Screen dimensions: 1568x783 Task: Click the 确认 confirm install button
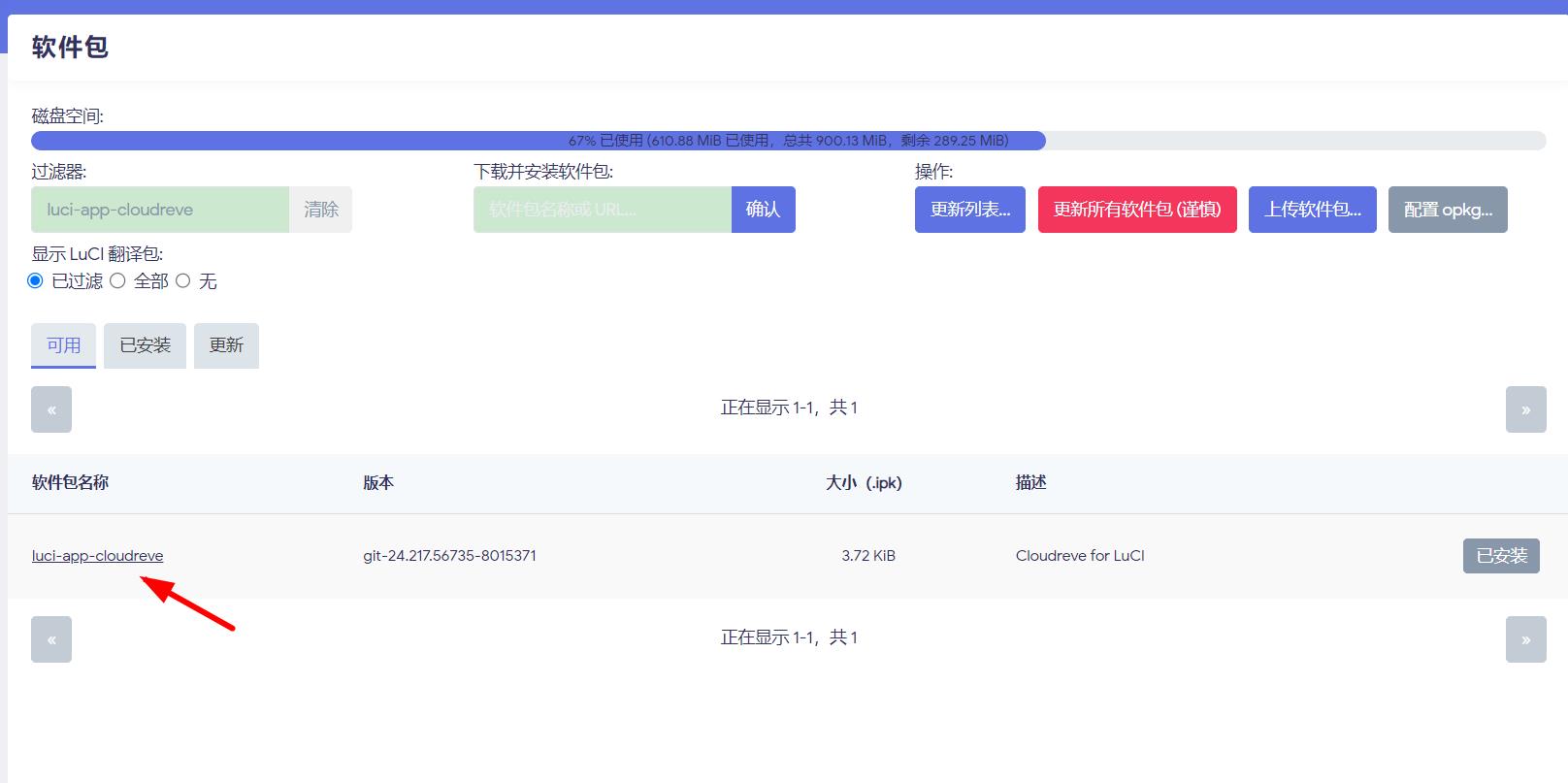(x=764, y=210)
